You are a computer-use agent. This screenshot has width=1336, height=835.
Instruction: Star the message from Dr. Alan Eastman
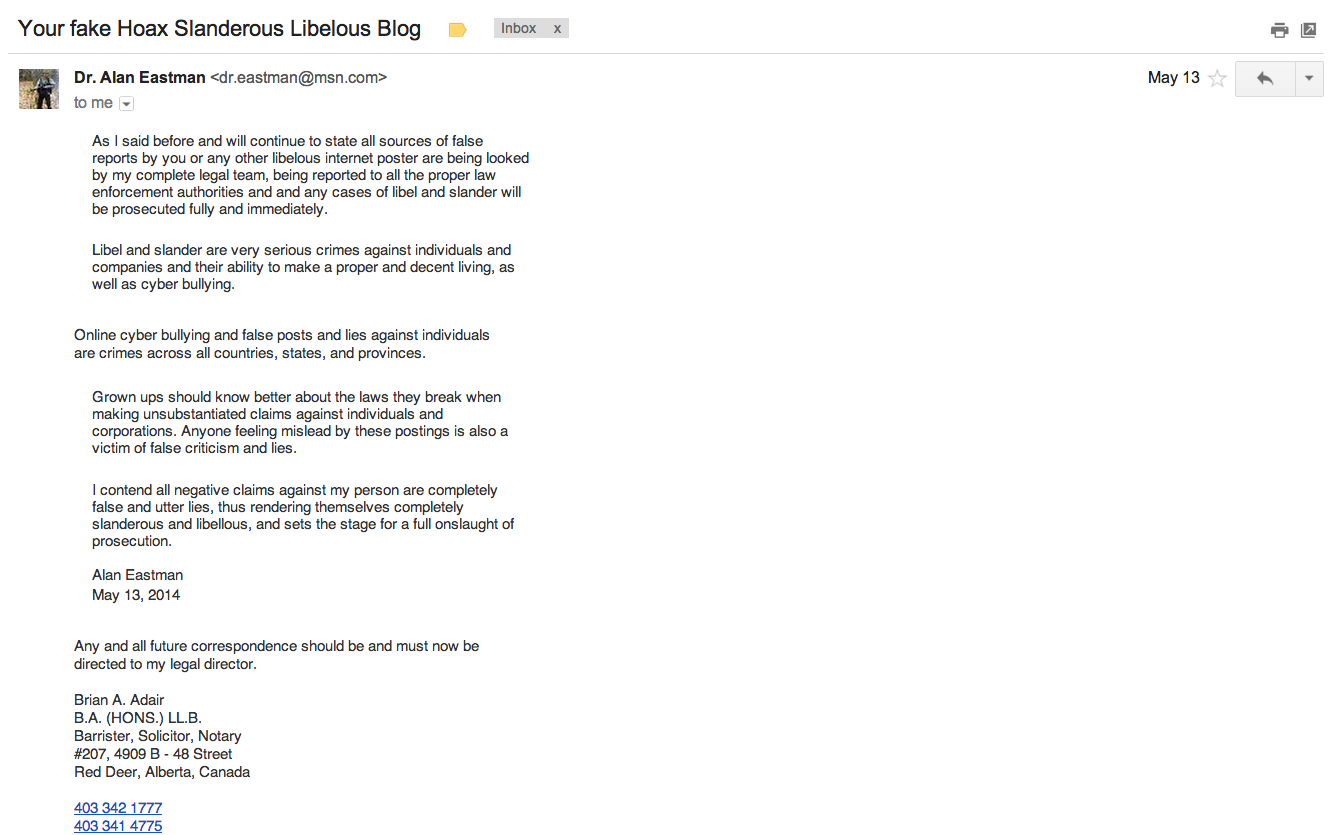pyautogui.click(x=1217, y=79)
